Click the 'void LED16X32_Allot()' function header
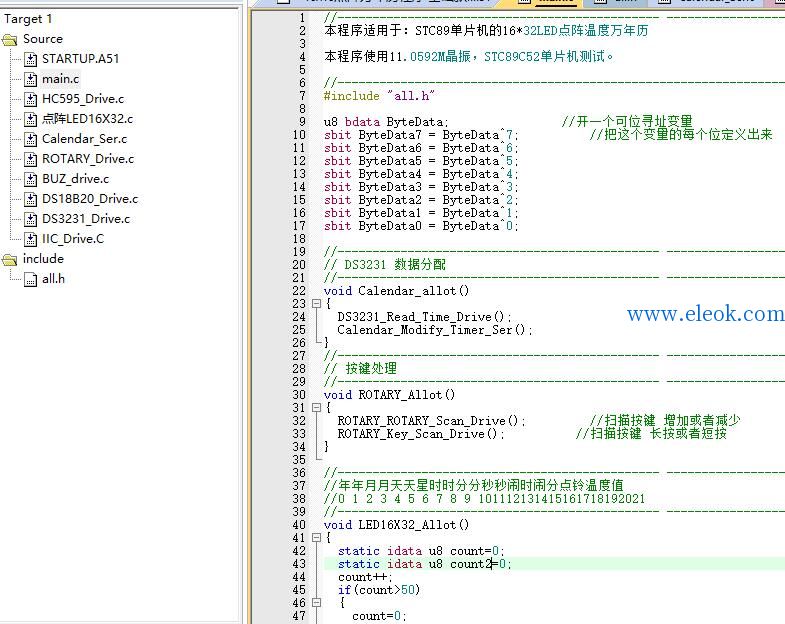The image size is (785, 624). pyautogui.click(x=397, y=525)
